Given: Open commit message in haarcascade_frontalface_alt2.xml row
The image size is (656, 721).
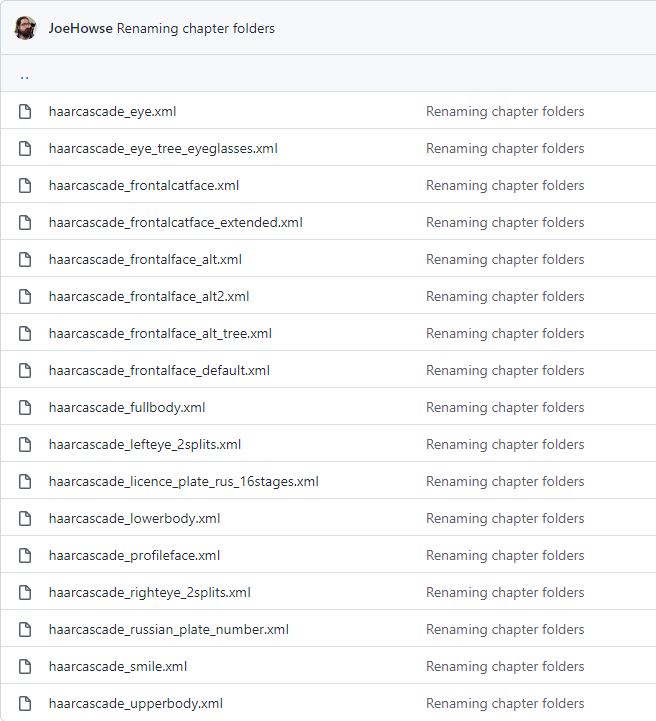Looking at the screenshot, I should click(505, 297).
